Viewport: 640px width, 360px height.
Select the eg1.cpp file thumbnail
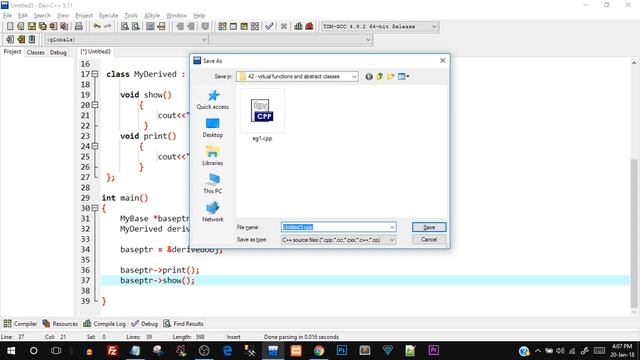point(262,116)
